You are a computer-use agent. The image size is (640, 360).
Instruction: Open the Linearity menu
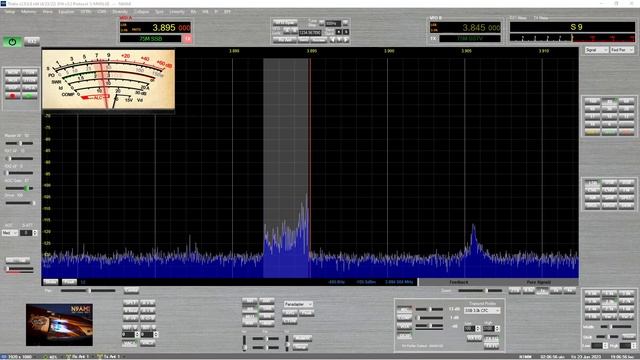click(177, 12)
